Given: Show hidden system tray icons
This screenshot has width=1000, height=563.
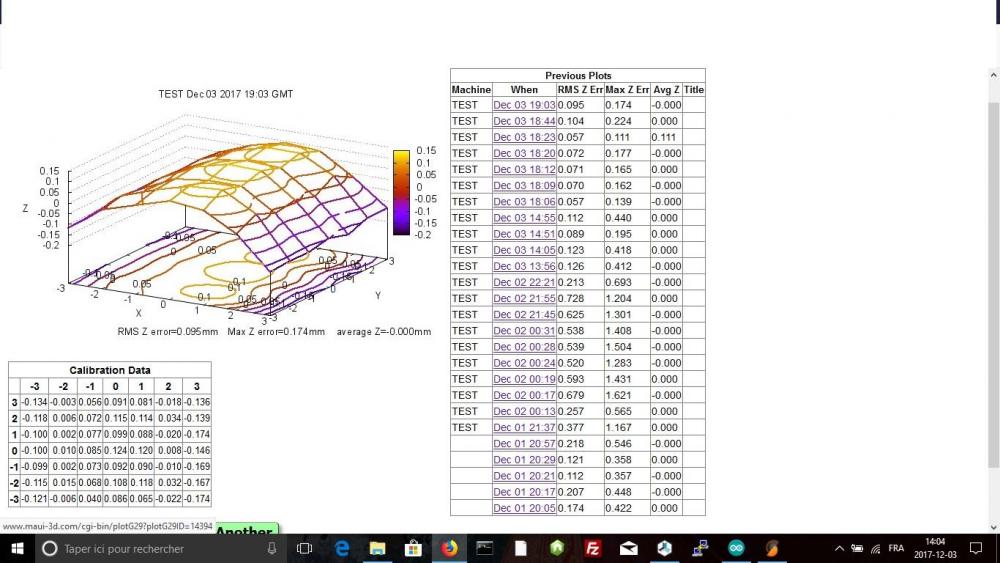Looking at the screenshot, I should coord(839,548).
